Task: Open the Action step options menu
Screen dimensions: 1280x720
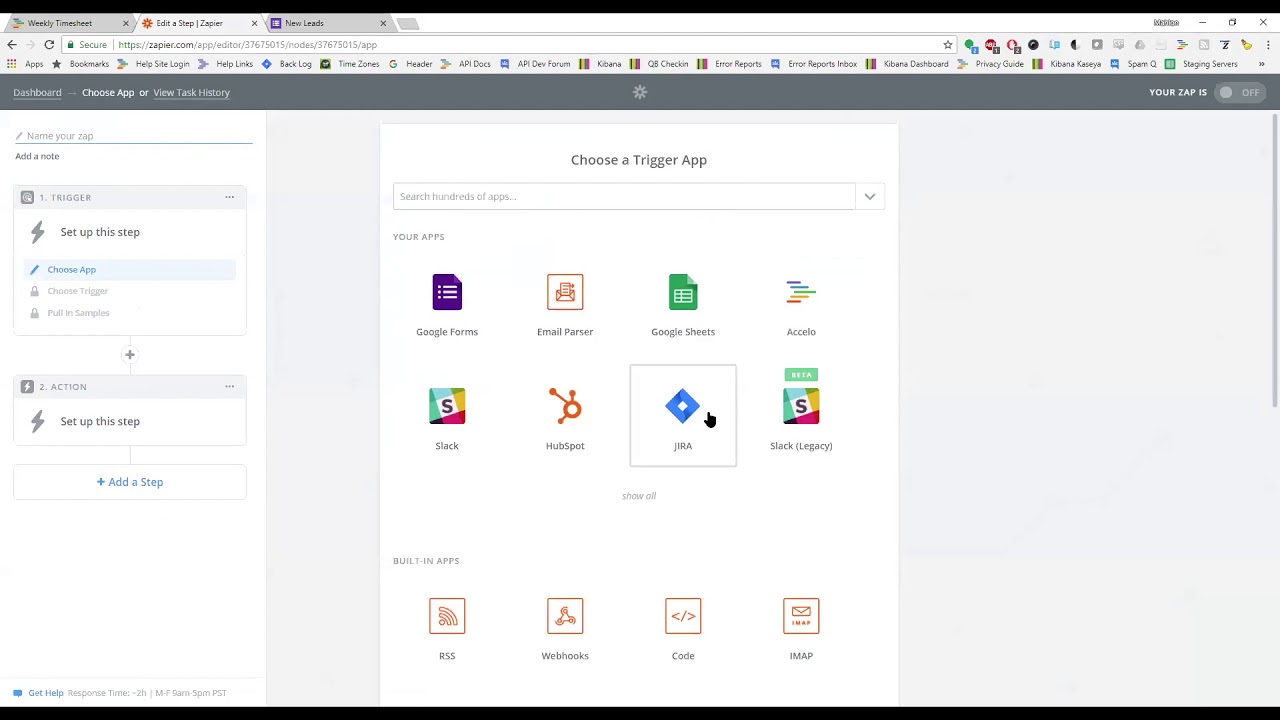Action: pyautogui.click(x=229, y=386)
